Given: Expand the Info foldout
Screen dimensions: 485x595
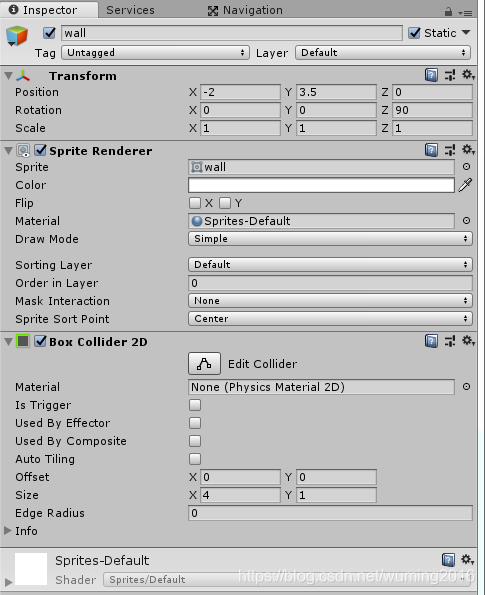Looking at the screenshot, I should point(8,530).
